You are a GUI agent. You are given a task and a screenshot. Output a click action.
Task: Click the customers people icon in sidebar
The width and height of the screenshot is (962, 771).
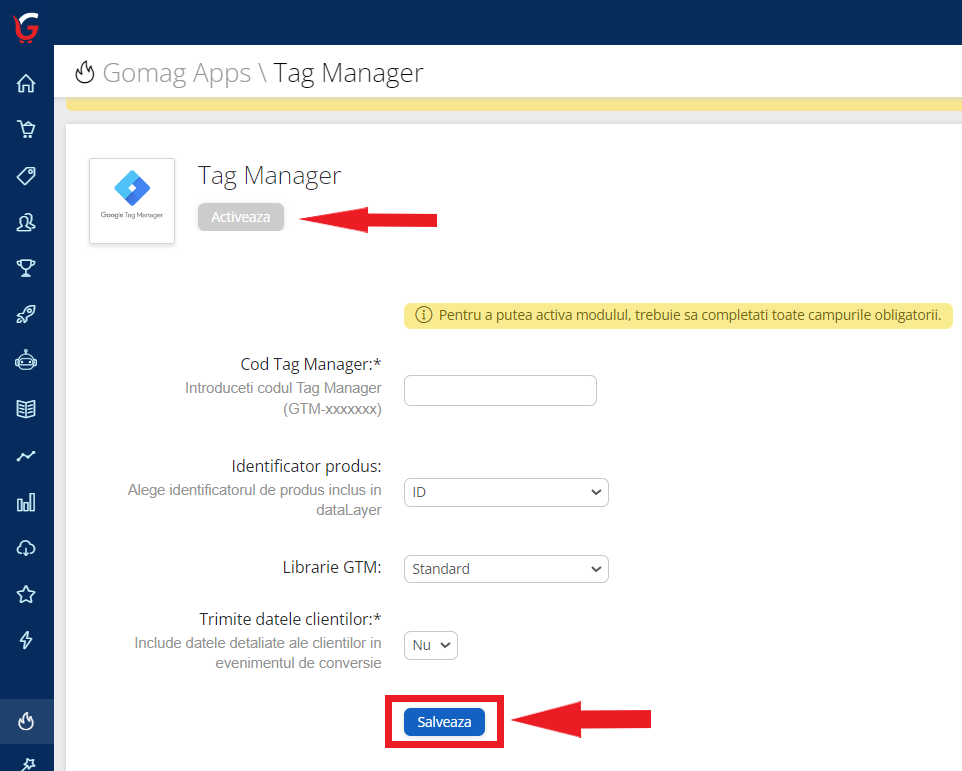coord(26,221)
